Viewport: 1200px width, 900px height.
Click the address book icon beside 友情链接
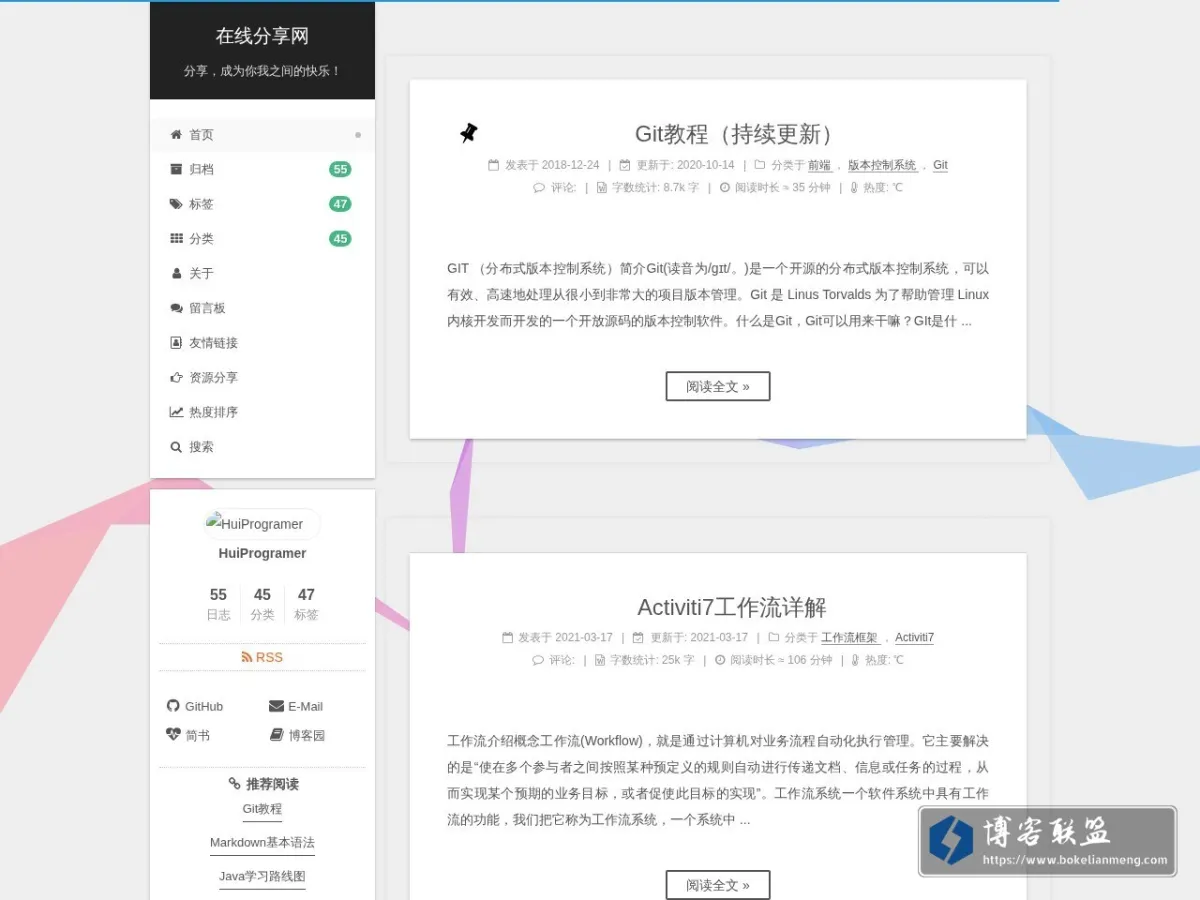176,343
